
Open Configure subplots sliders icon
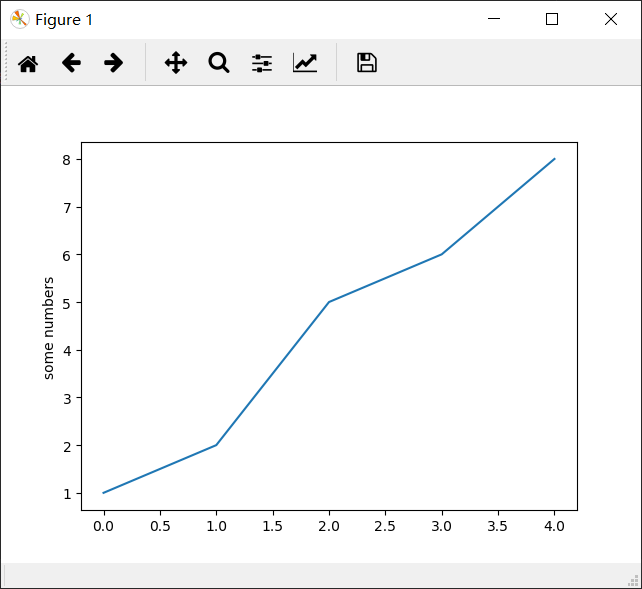262,63
